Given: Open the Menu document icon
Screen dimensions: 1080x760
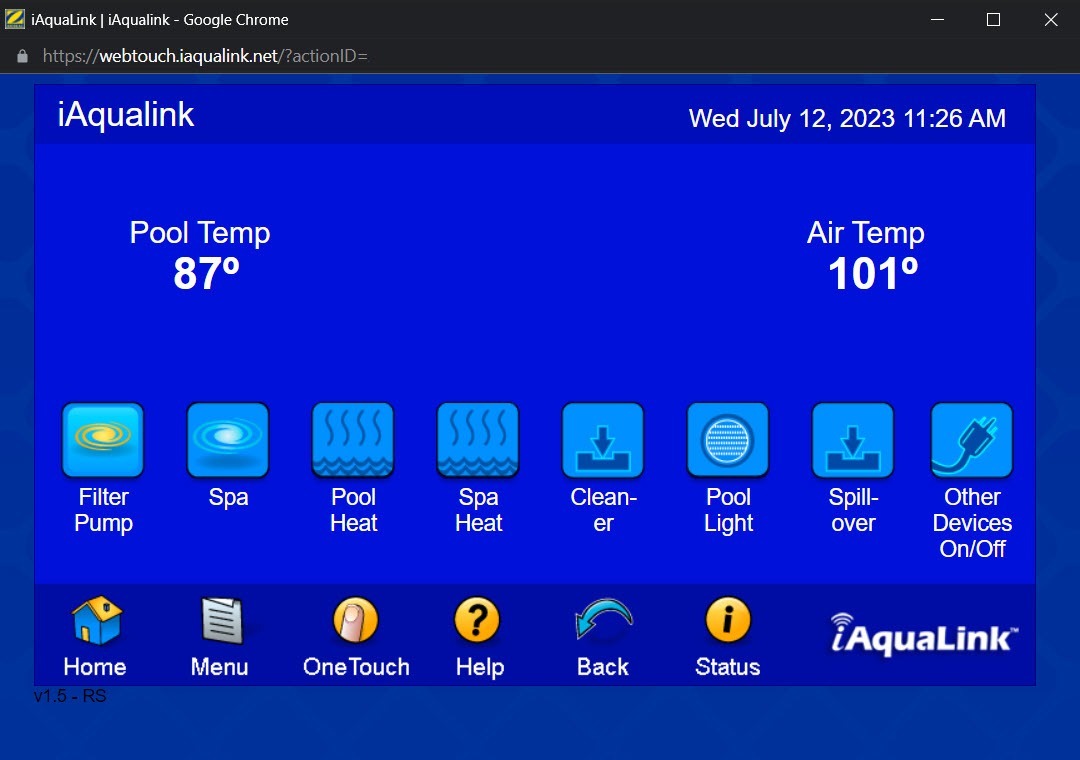Looking at the screenshot, I should (221, 620).
